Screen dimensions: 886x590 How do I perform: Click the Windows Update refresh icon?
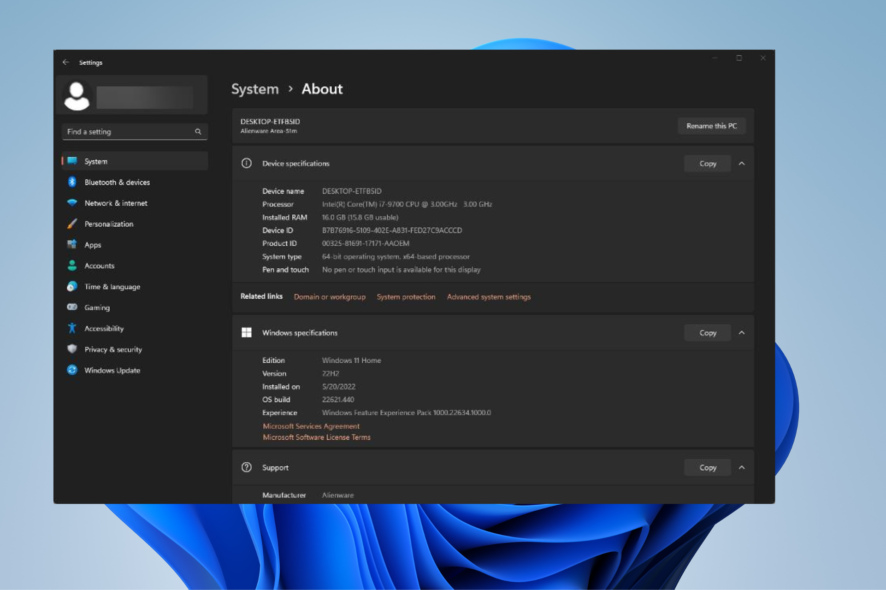[72, 370]
